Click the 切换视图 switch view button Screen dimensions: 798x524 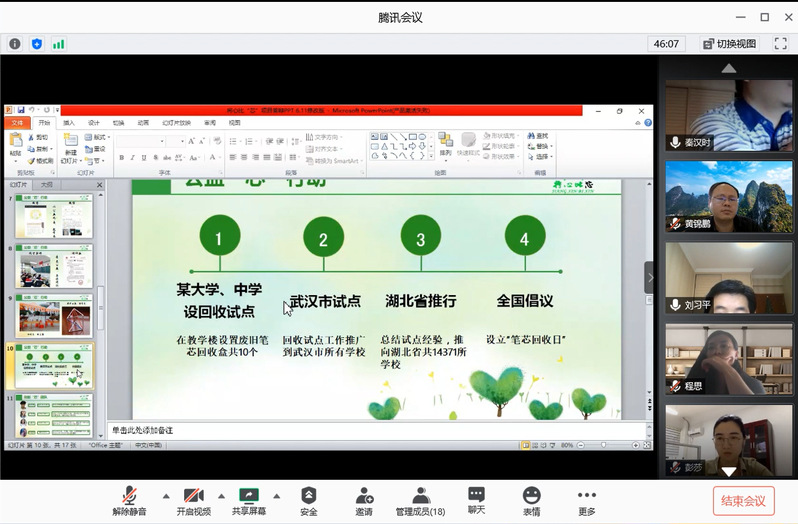coord(730,44)
